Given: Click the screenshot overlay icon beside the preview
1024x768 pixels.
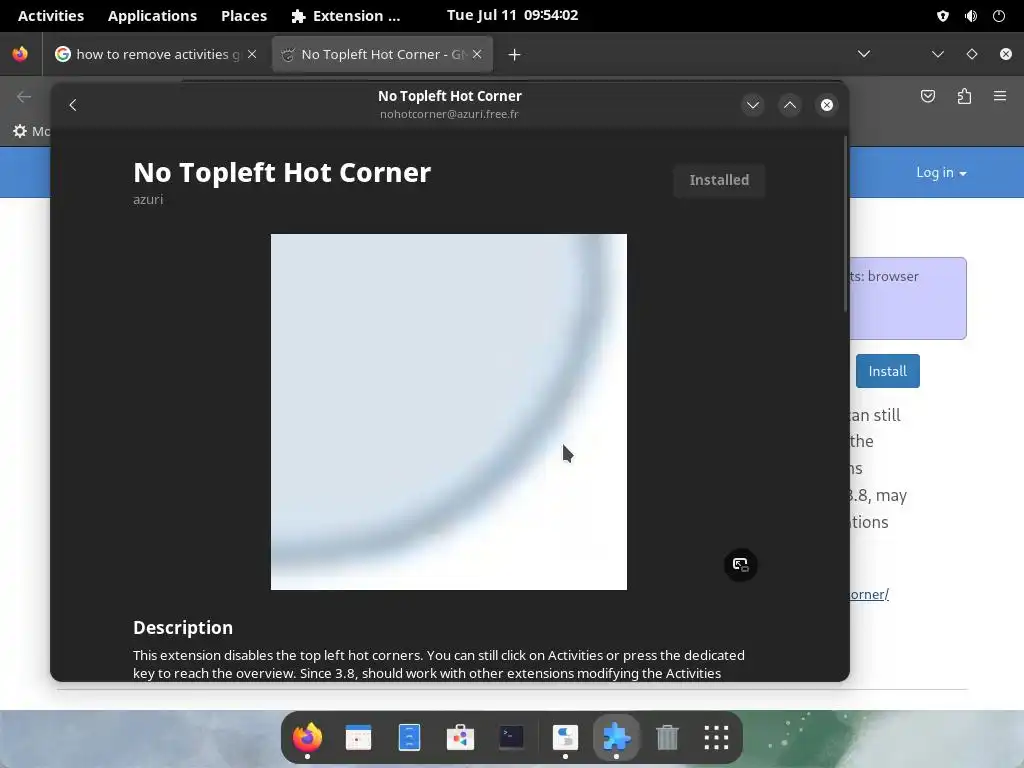Looking at the screenshot, I should [741, 564].
